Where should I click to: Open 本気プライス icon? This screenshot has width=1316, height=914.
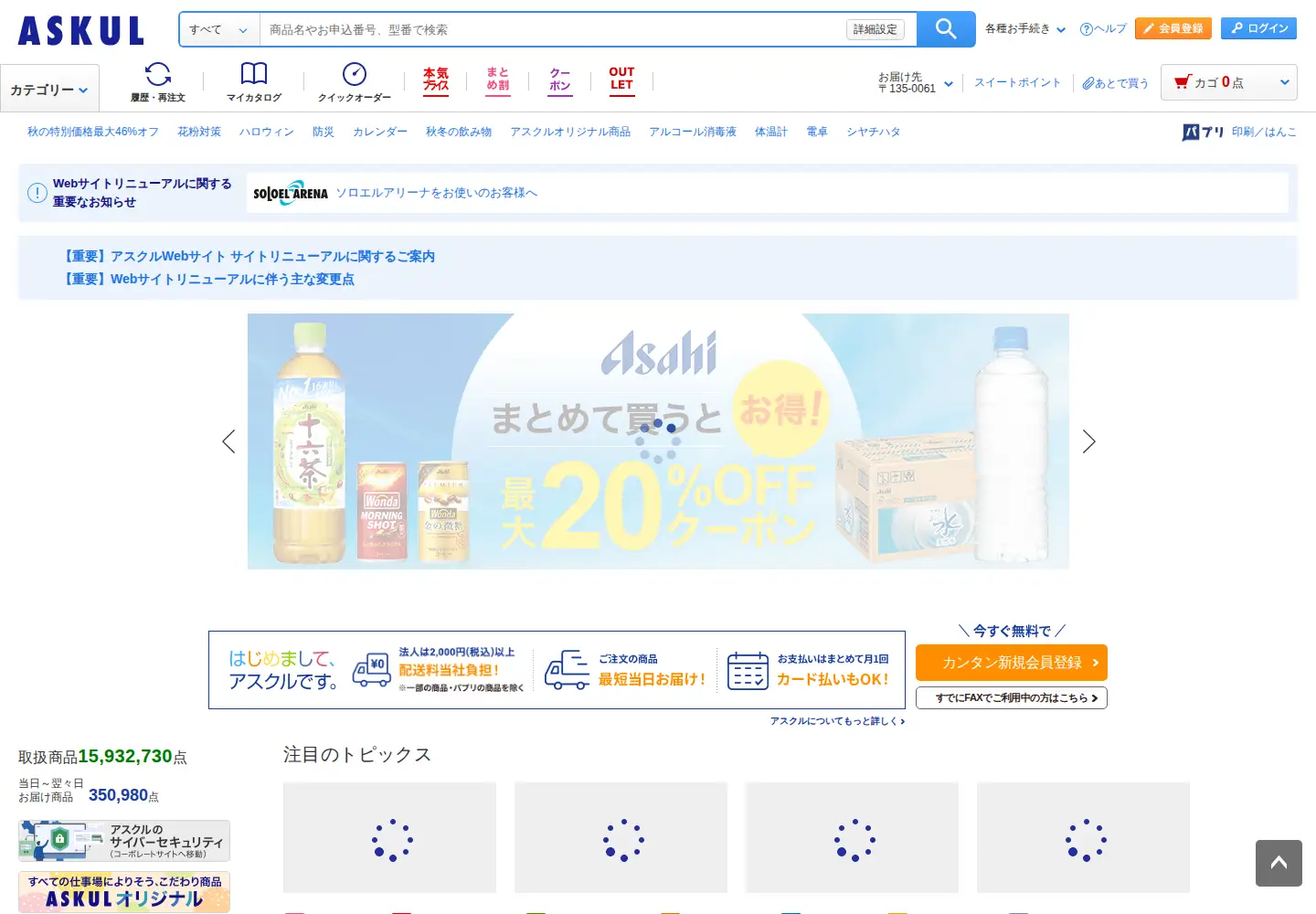[x=436, y=80]
